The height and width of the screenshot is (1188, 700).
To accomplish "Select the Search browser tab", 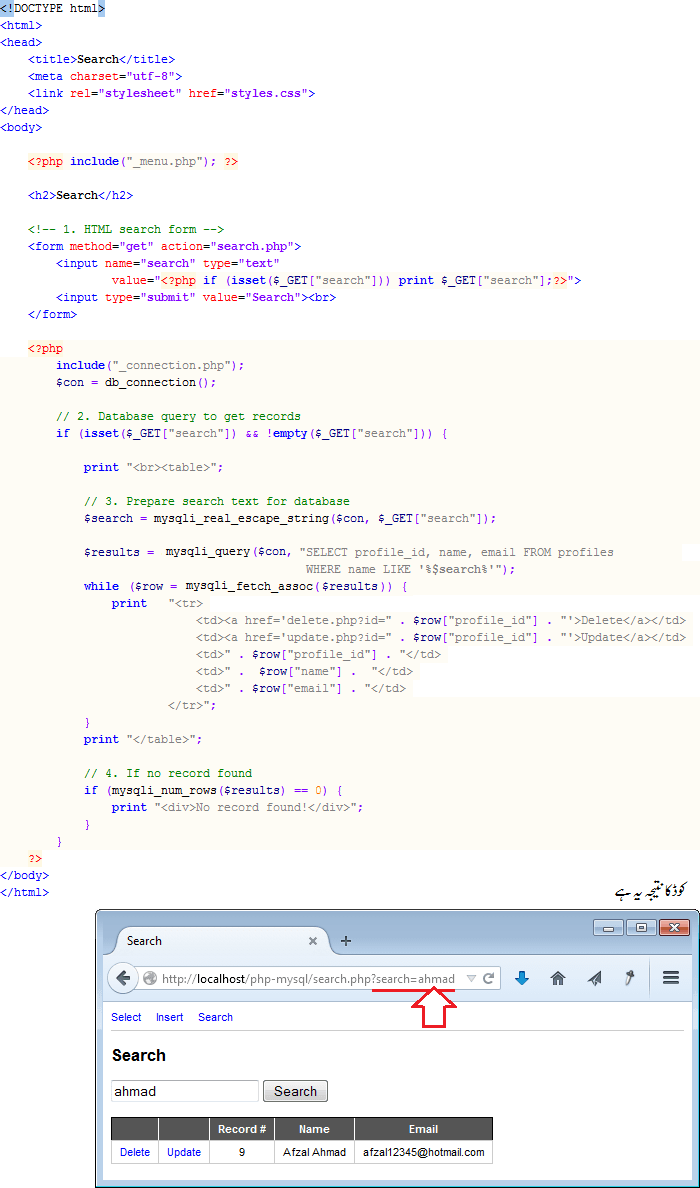I will click(x=200, y=941).
